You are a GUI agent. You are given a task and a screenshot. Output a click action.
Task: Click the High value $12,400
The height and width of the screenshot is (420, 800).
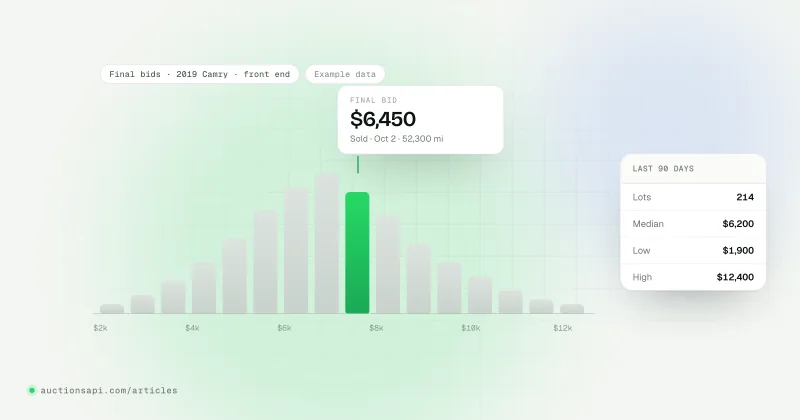735,277
